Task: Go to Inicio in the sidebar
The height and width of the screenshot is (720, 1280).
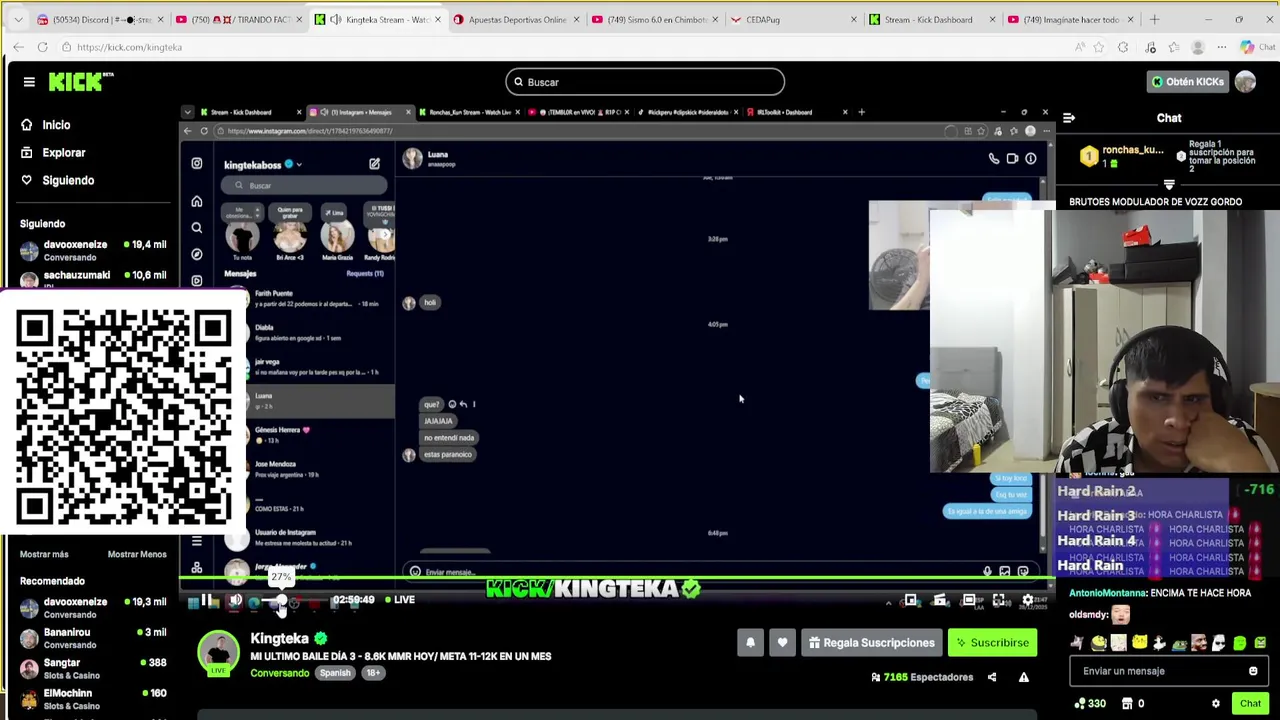Action: pos(46,125)
